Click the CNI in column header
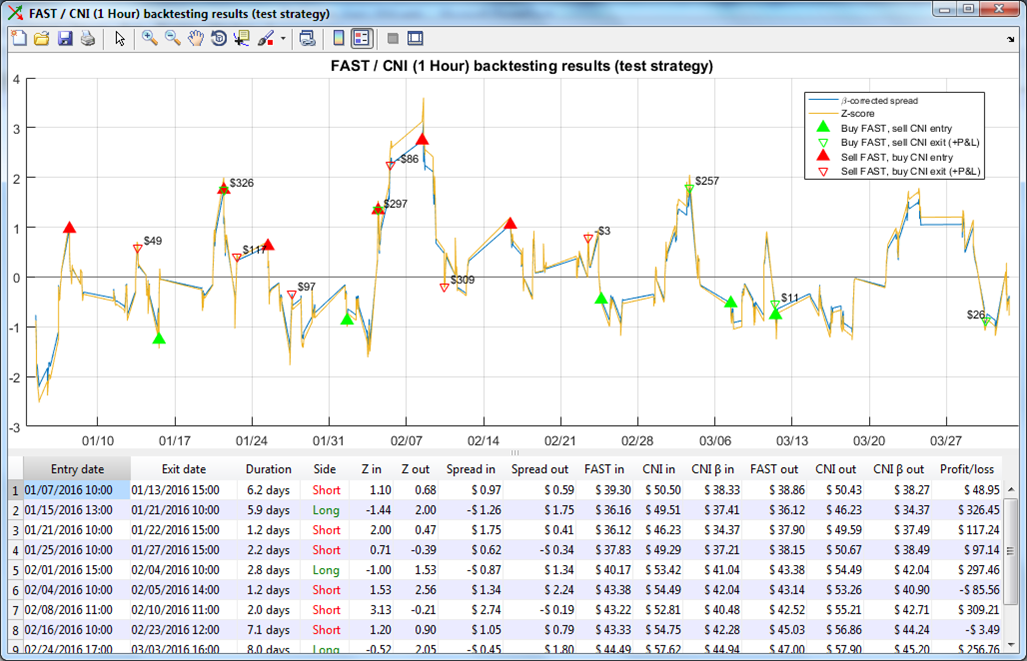Image resolution: width=1027 pixels, height=661 pixels. click(659, 469)
